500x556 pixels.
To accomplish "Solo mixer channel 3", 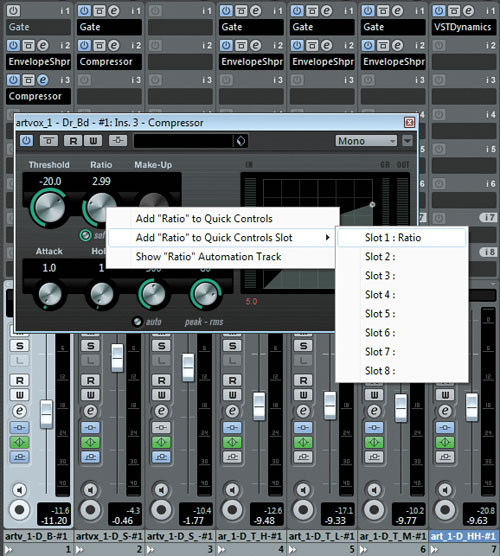I will tap(161, 346).
